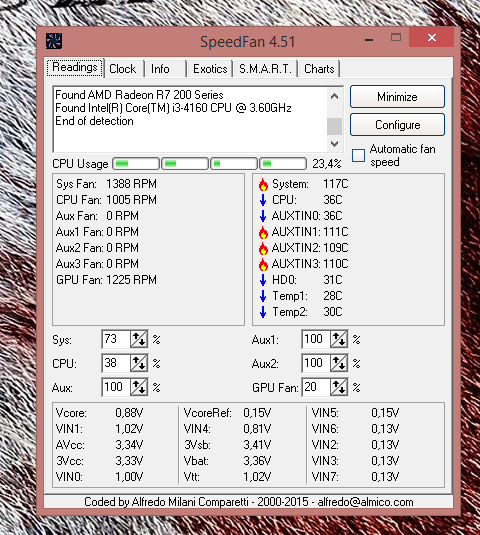
Task: Click the flame icon next to System temperature
Action: [x=263, y=184]
